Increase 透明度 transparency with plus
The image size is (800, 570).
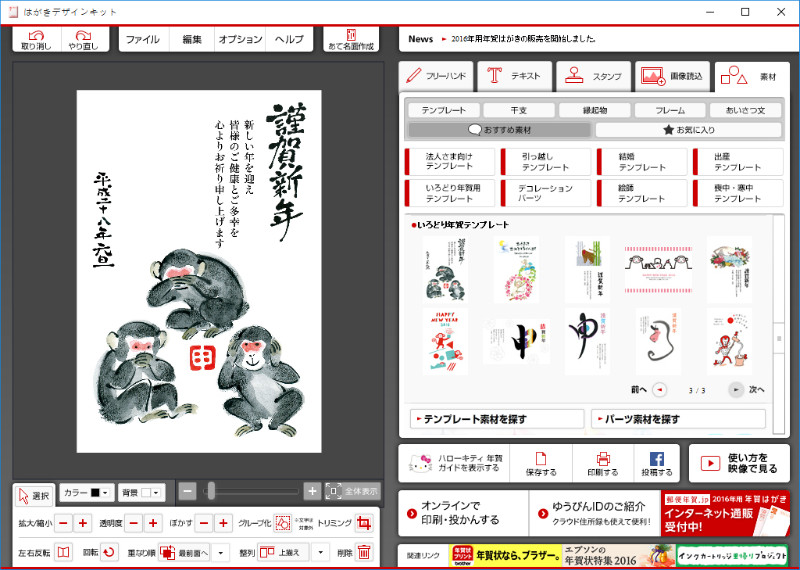153,523
